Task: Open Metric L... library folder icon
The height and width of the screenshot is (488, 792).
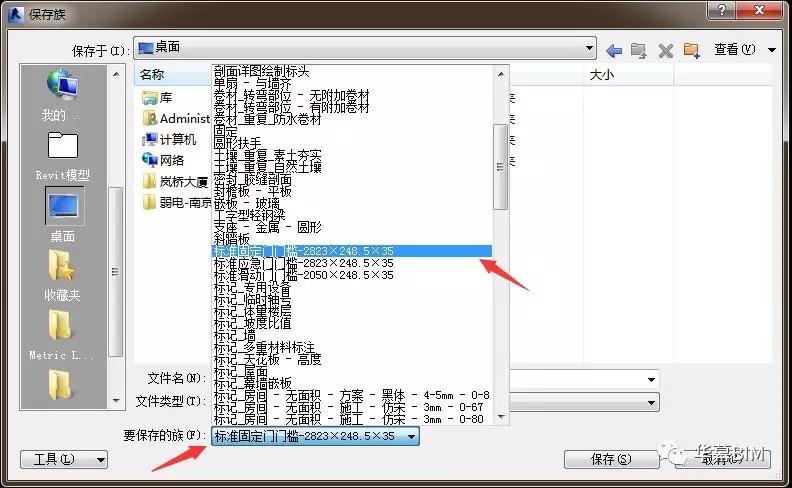Action: tap(61, 334)
